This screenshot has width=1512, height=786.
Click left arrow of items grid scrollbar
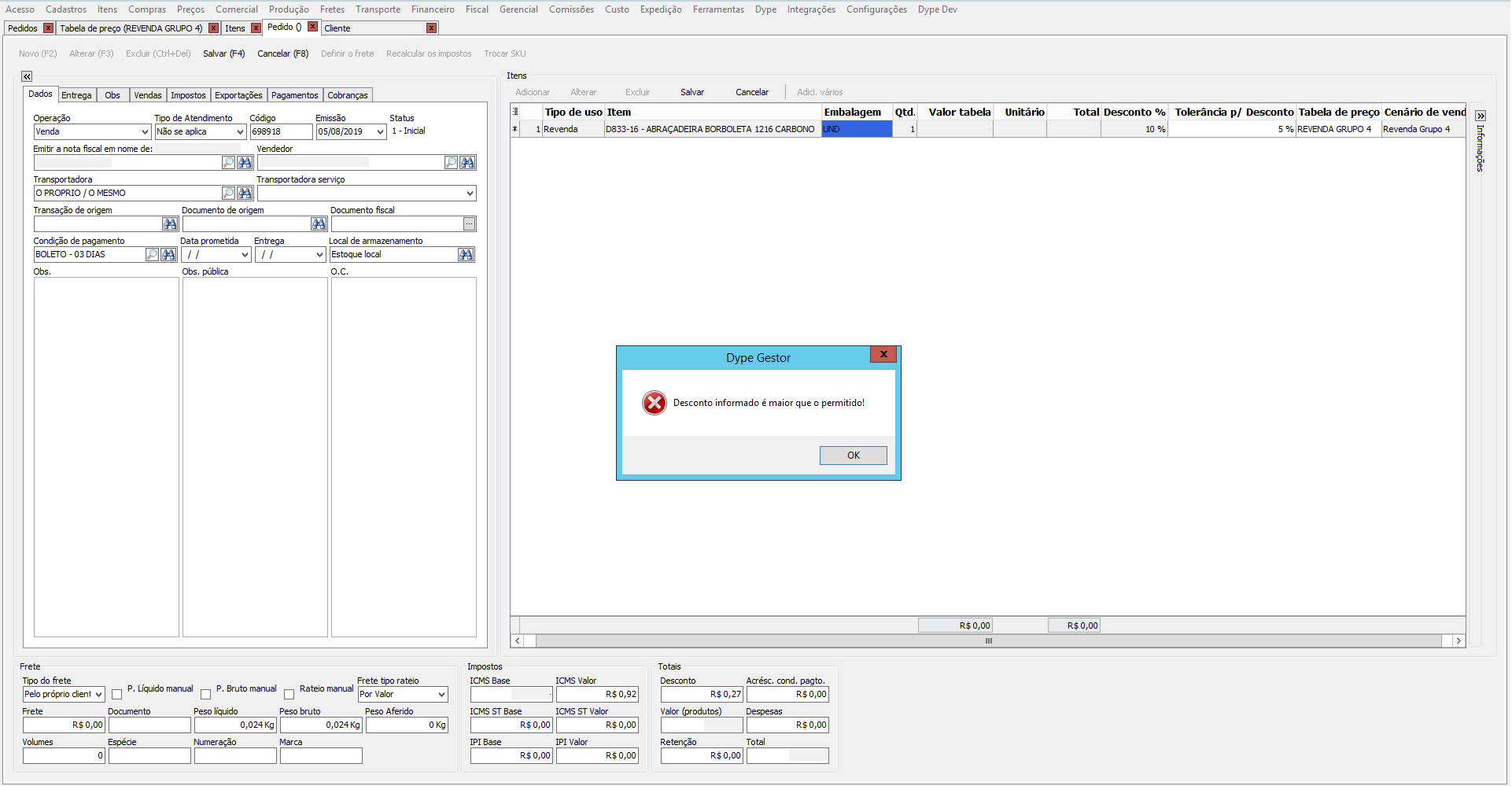click(517, 641)
